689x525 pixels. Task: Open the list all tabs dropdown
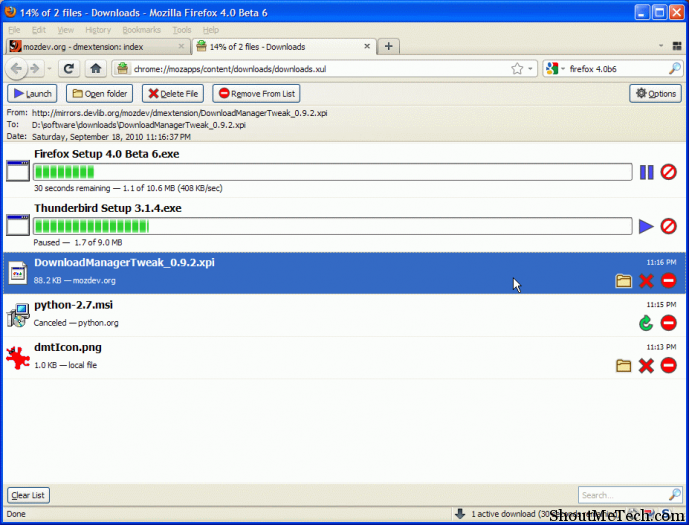[x=661, y=46]
